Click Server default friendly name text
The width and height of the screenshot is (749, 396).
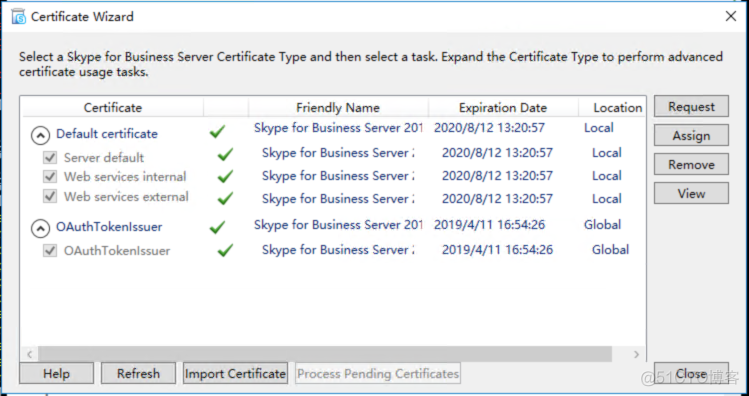pos(338,153)
